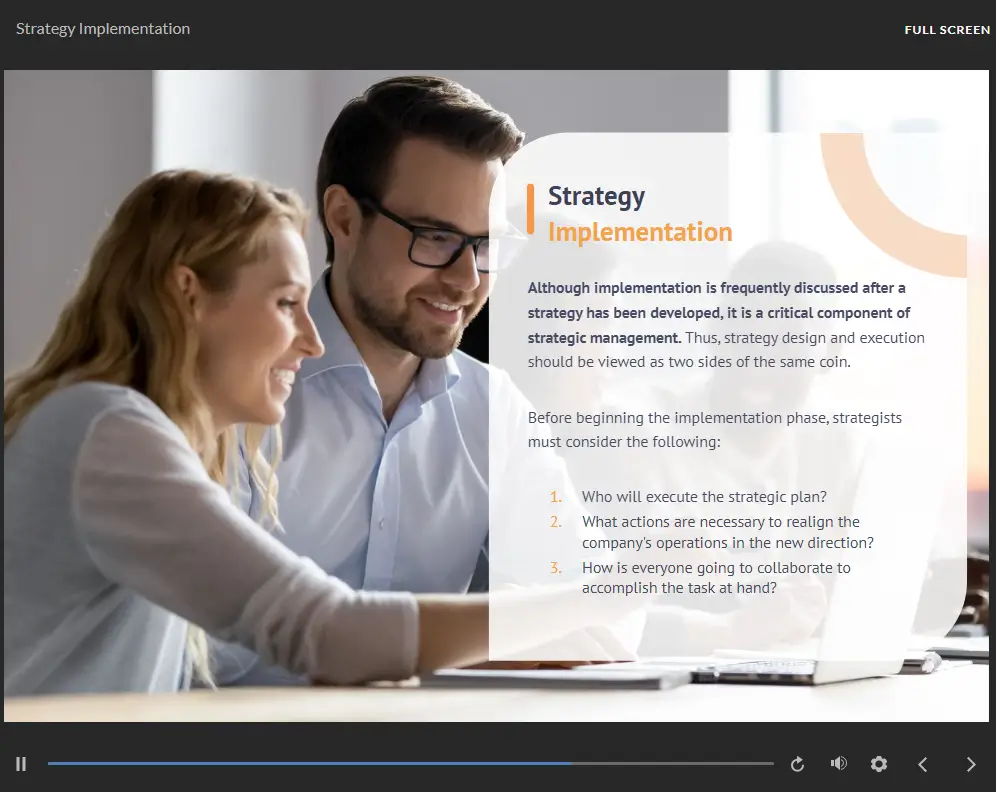Viewport: 996px width, 792px height.
Task: Enter FULL SCREEN mode
Action: click(x=946, y=30)
